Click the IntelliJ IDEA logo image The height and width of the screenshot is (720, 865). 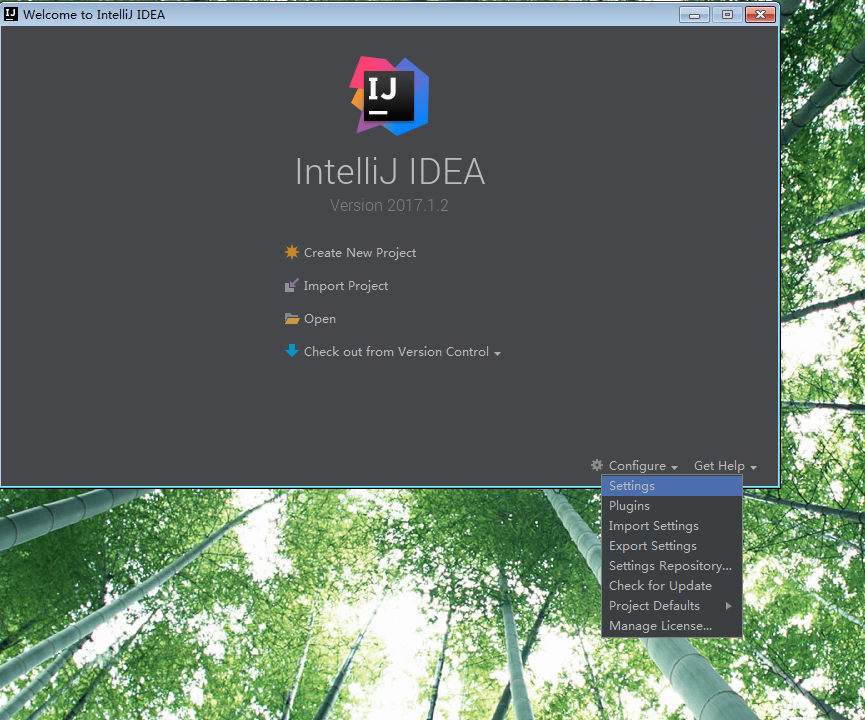click(x=389, y=96)
